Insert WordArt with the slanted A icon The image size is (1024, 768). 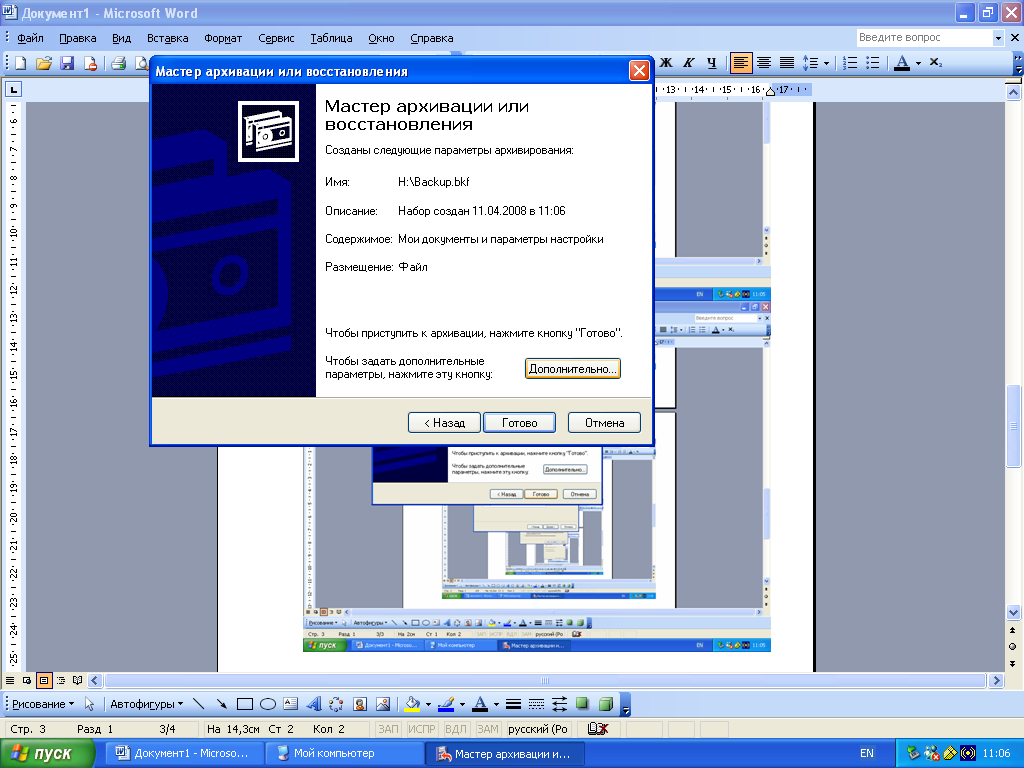[x=313, y=704]
